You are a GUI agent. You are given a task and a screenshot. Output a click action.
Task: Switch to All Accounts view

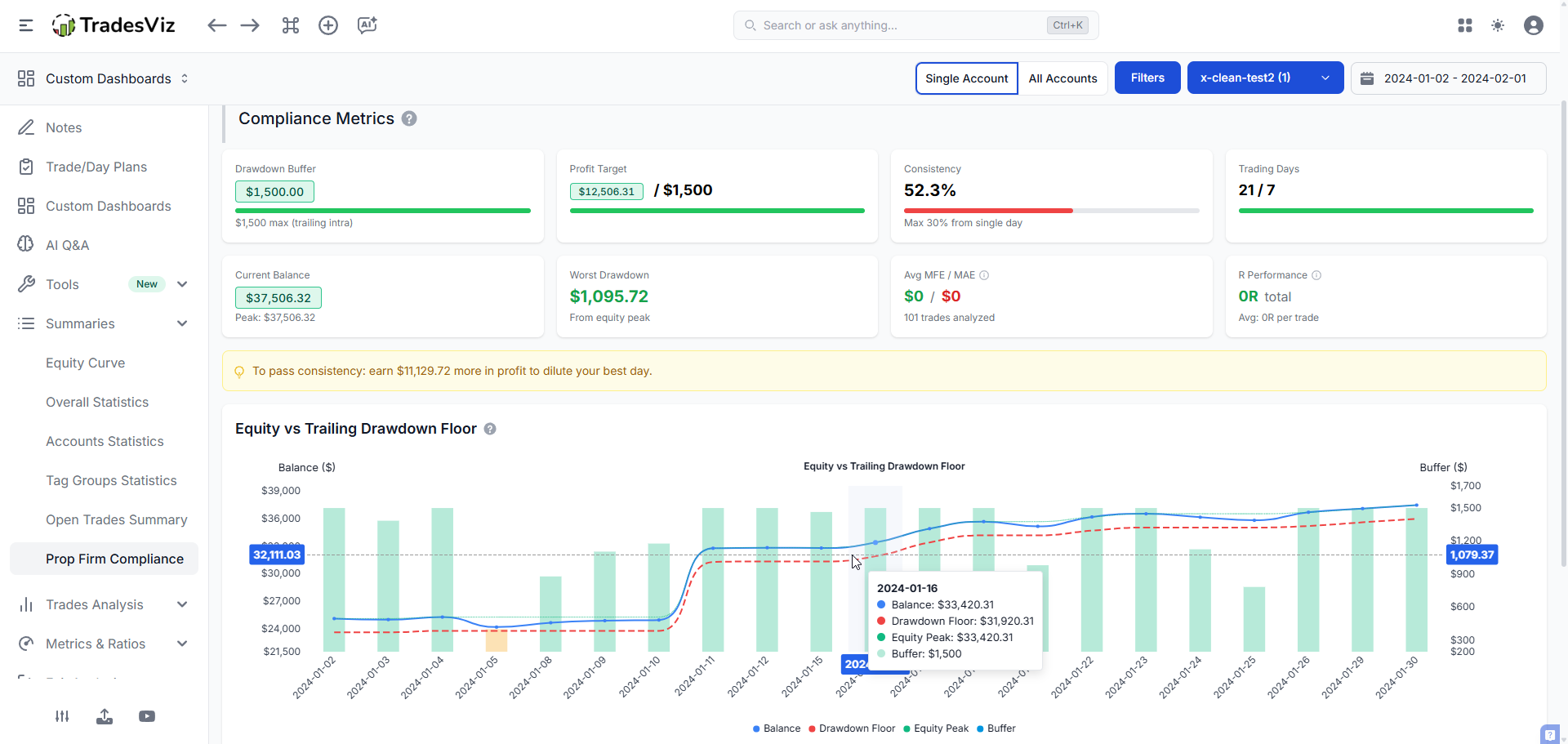(x=1062, y=78)
